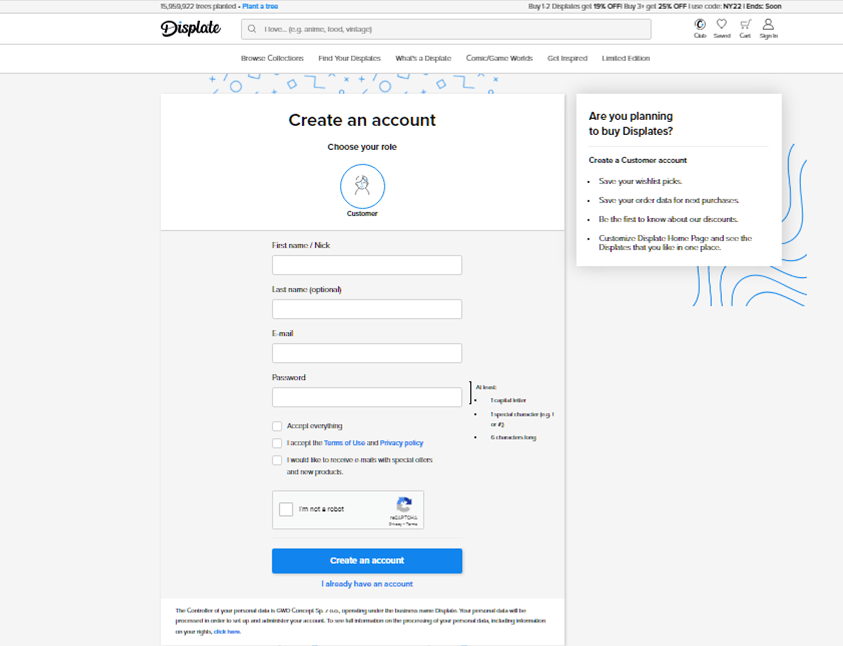Open Limited Edition menu
This screenshot has width=843, height=646.
pyautogui.click(x=626, y=58)
